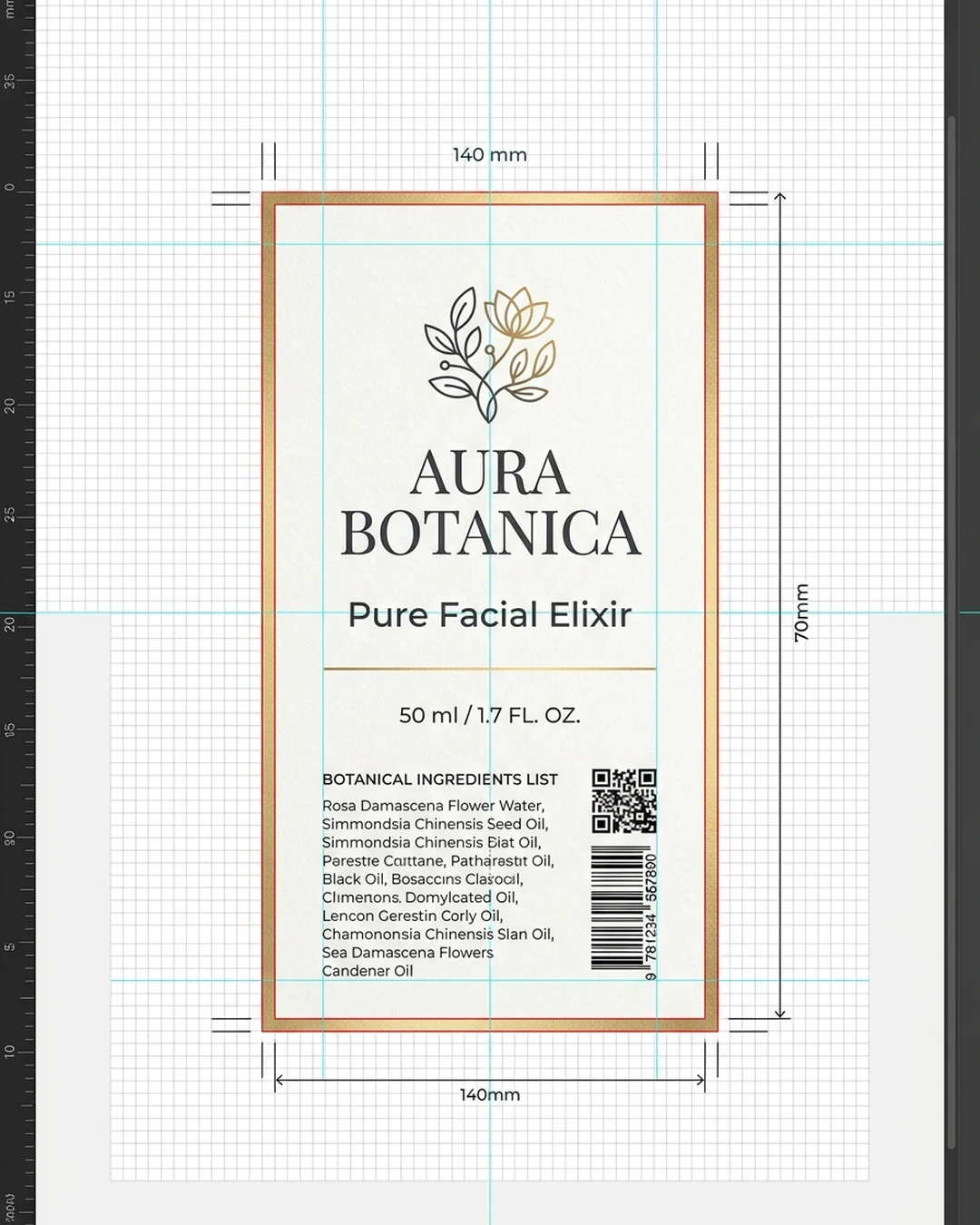Click the "Simmondsia Chinensis Biat Oil," line
This screenshot has width=980, height=1225.
point(431,842)
